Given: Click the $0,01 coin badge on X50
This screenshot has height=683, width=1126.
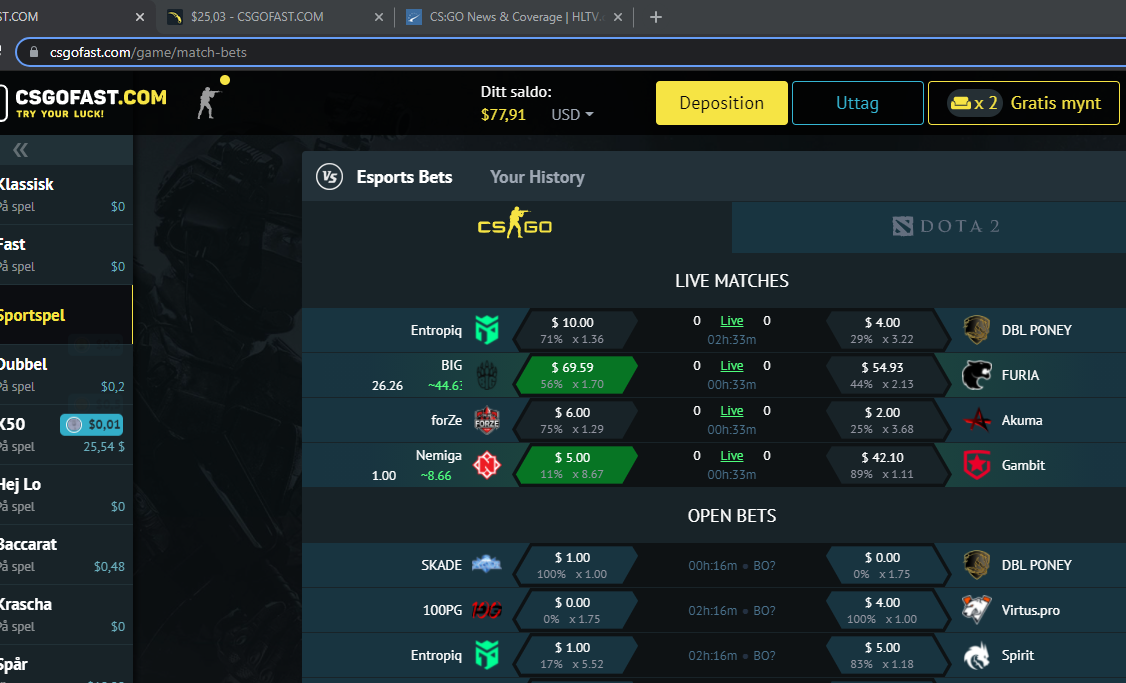Looking at the screenshot, I should pyautogui.click(x=91, y=424).
